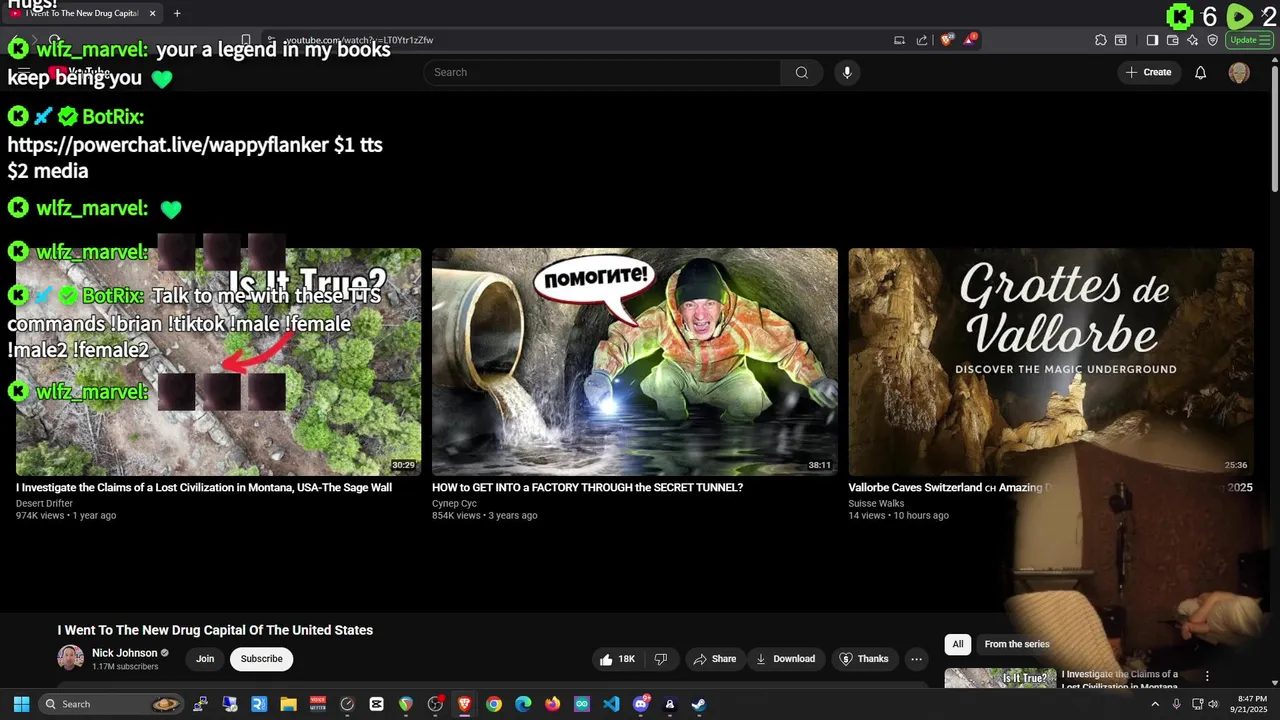Open the more actions three-dot menu
This screenshot has width=1280, height=720.
pos(916,659)
